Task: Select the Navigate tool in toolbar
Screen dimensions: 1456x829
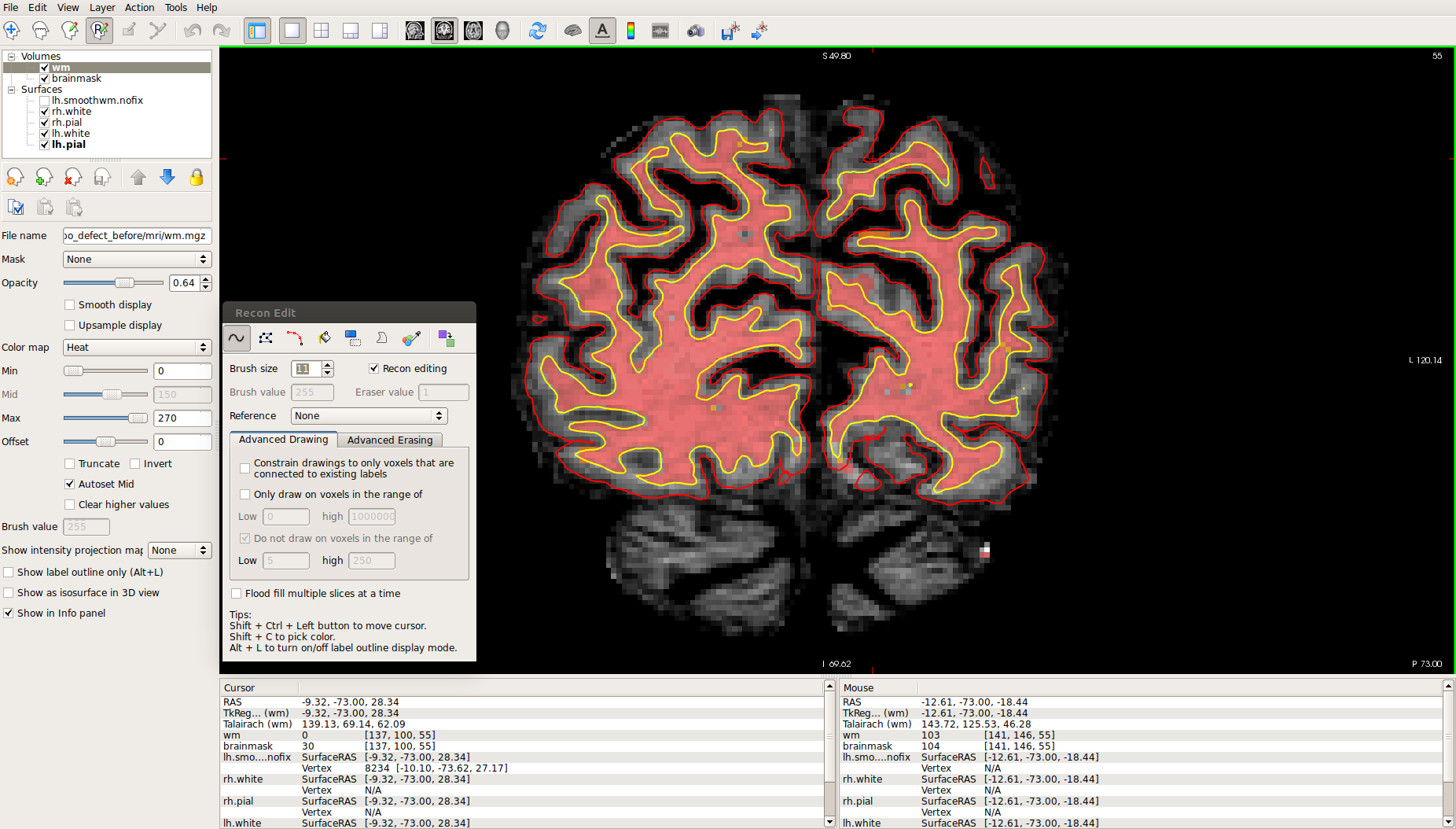Action: pyautogui.click(x=12, y=31)
